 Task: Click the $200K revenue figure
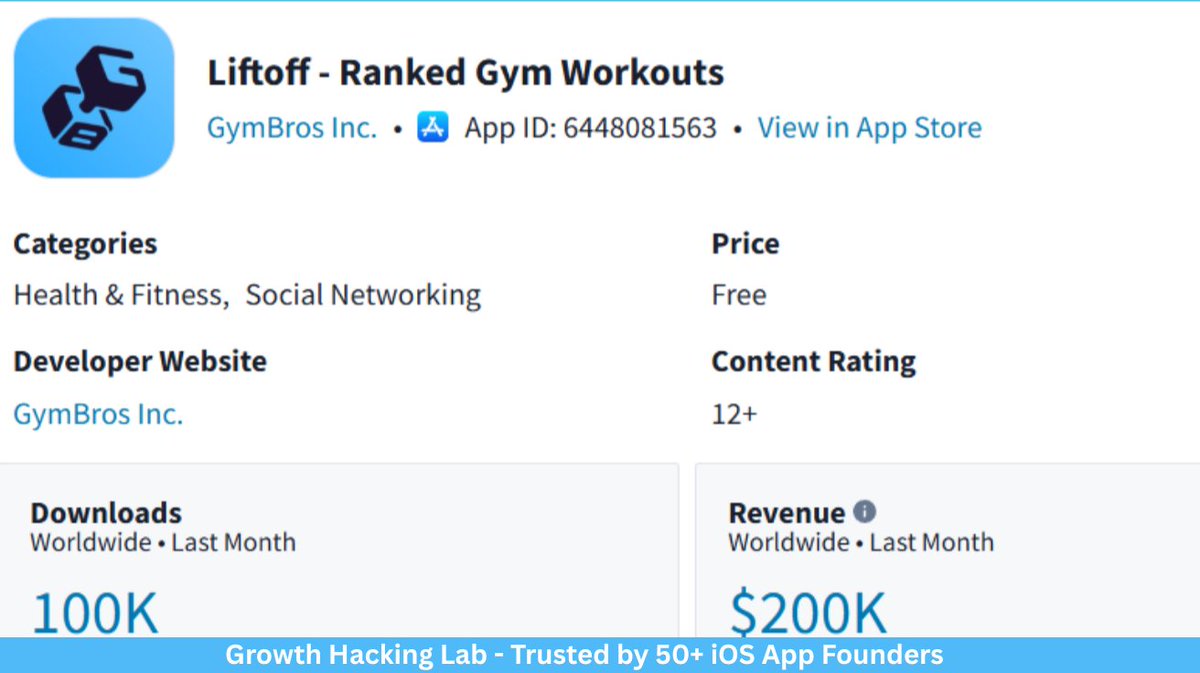pos(808,612)
